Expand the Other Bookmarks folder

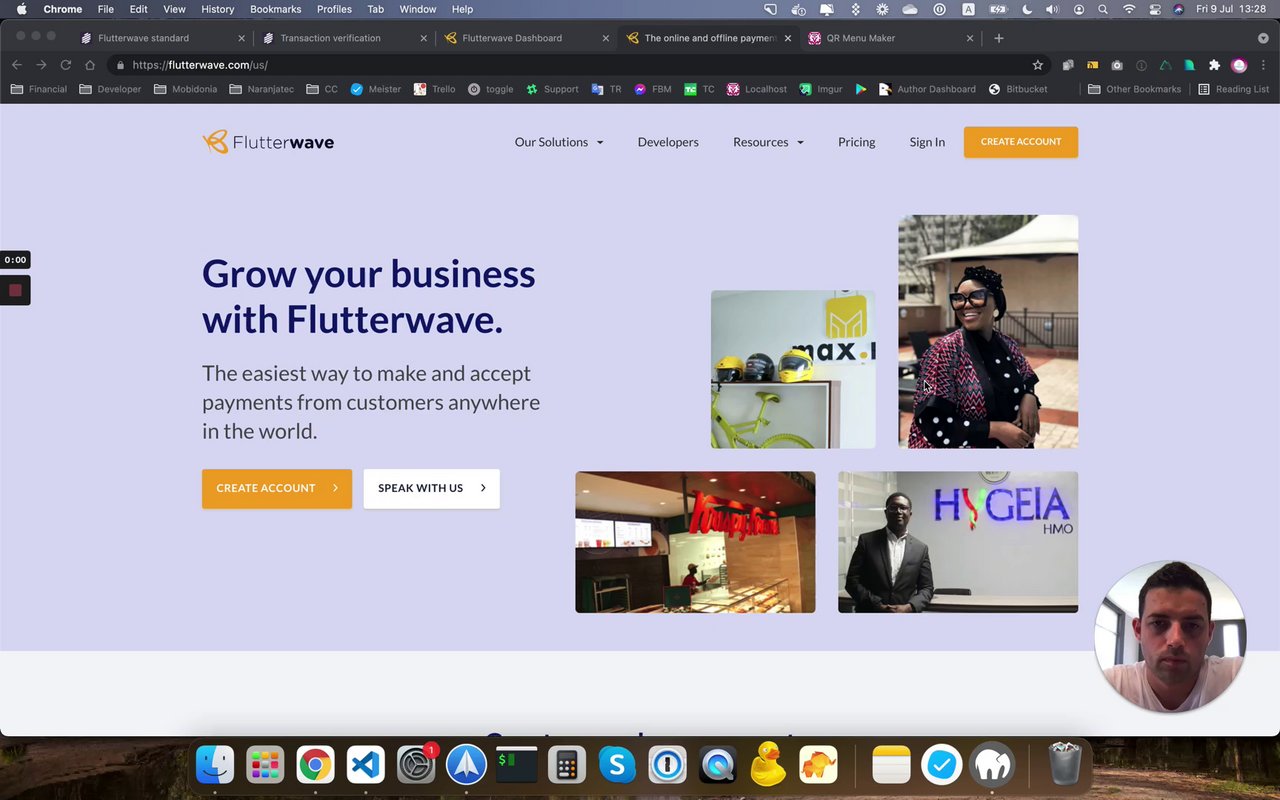pos(1134,89)
